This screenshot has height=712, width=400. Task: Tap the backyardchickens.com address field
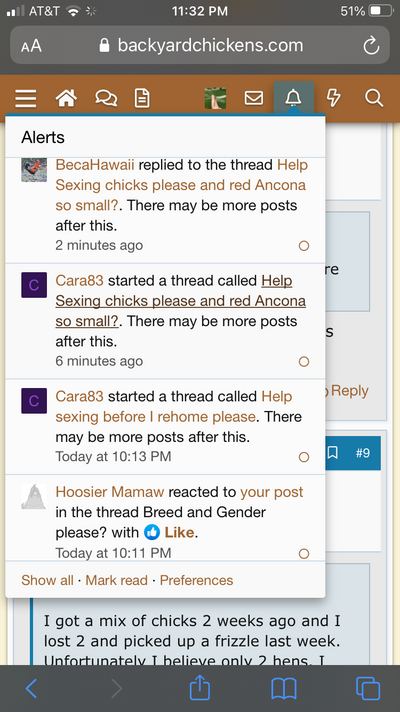(200, 45)
